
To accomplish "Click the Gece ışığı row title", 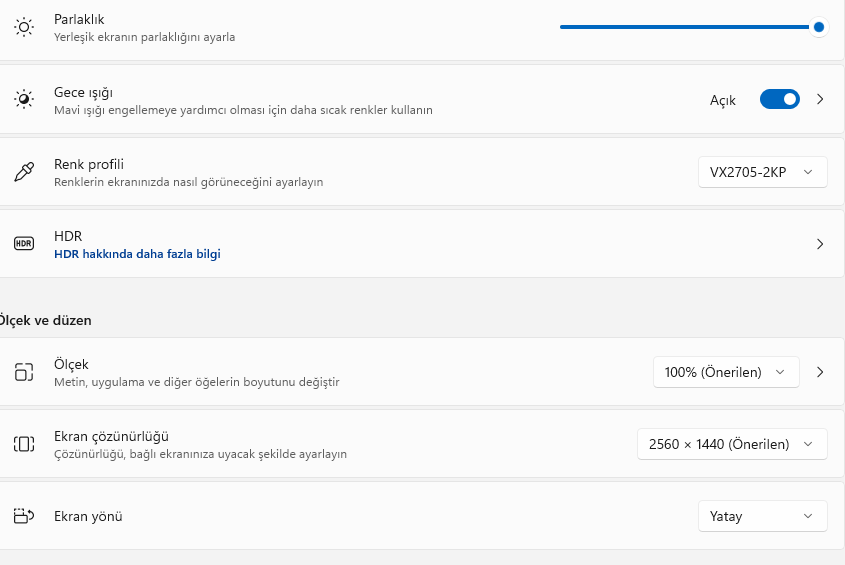I will (83, 92).
